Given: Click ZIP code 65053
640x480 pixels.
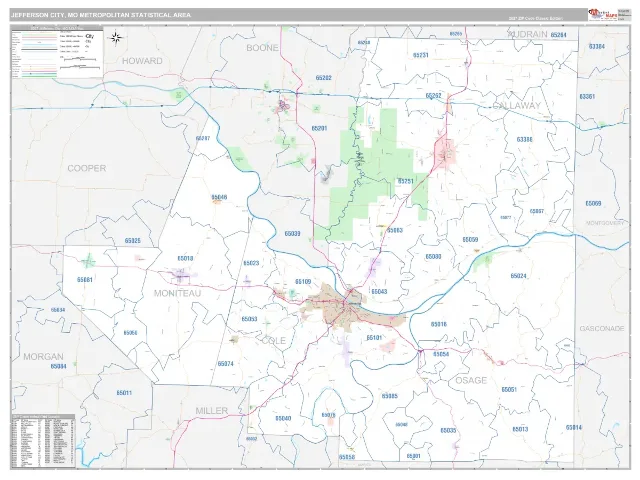Looking at the screenshot, I should pos(249,319).
